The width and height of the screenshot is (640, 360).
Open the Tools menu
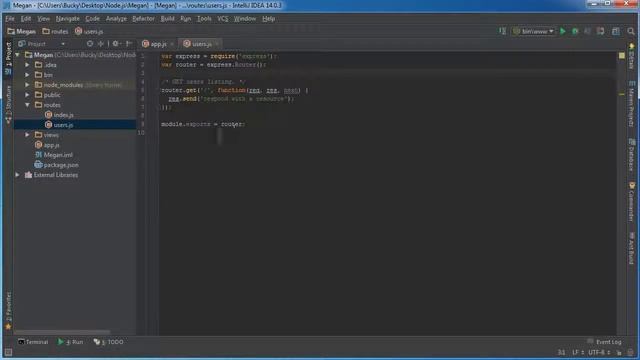[204, 19]
